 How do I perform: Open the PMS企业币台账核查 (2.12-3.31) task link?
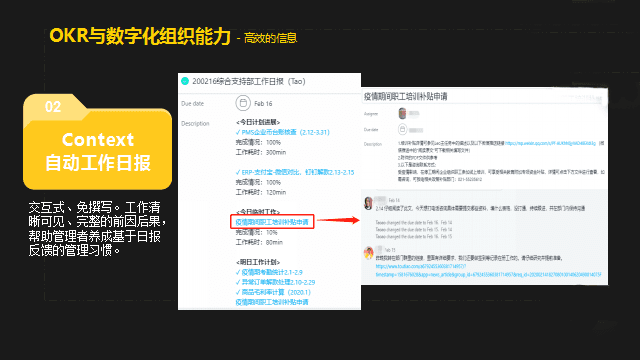282,132
